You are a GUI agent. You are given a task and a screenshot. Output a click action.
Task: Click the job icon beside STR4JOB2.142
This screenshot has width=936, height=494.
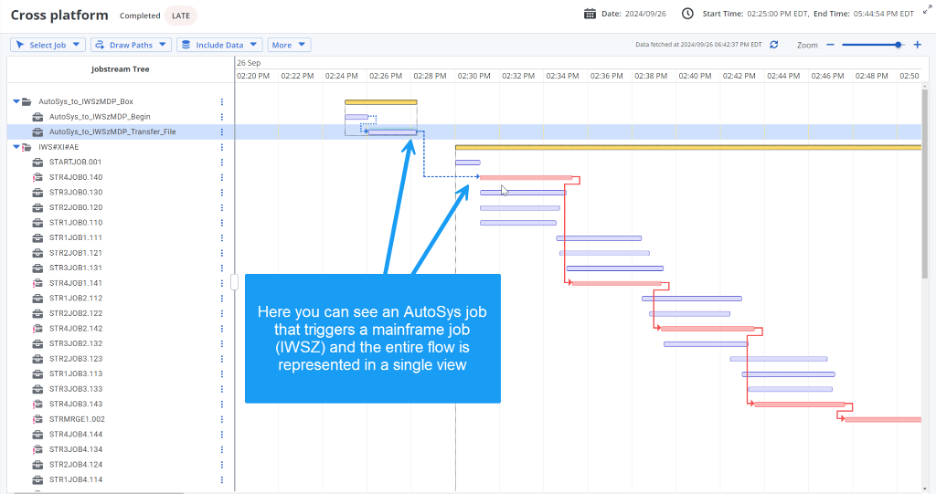38,328
